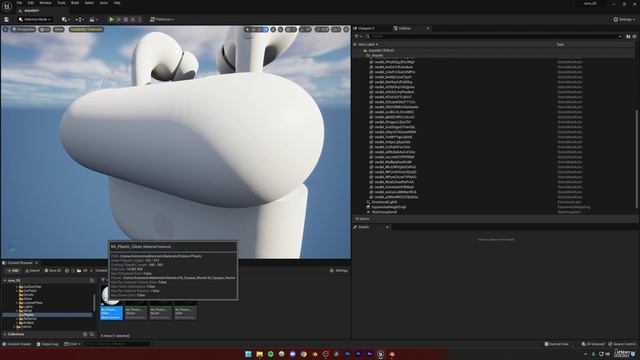The width and height of the screenshot is (640, 360).
Task: Toggle Outliner visibility column header eye
Action: [x=355, y=44]
